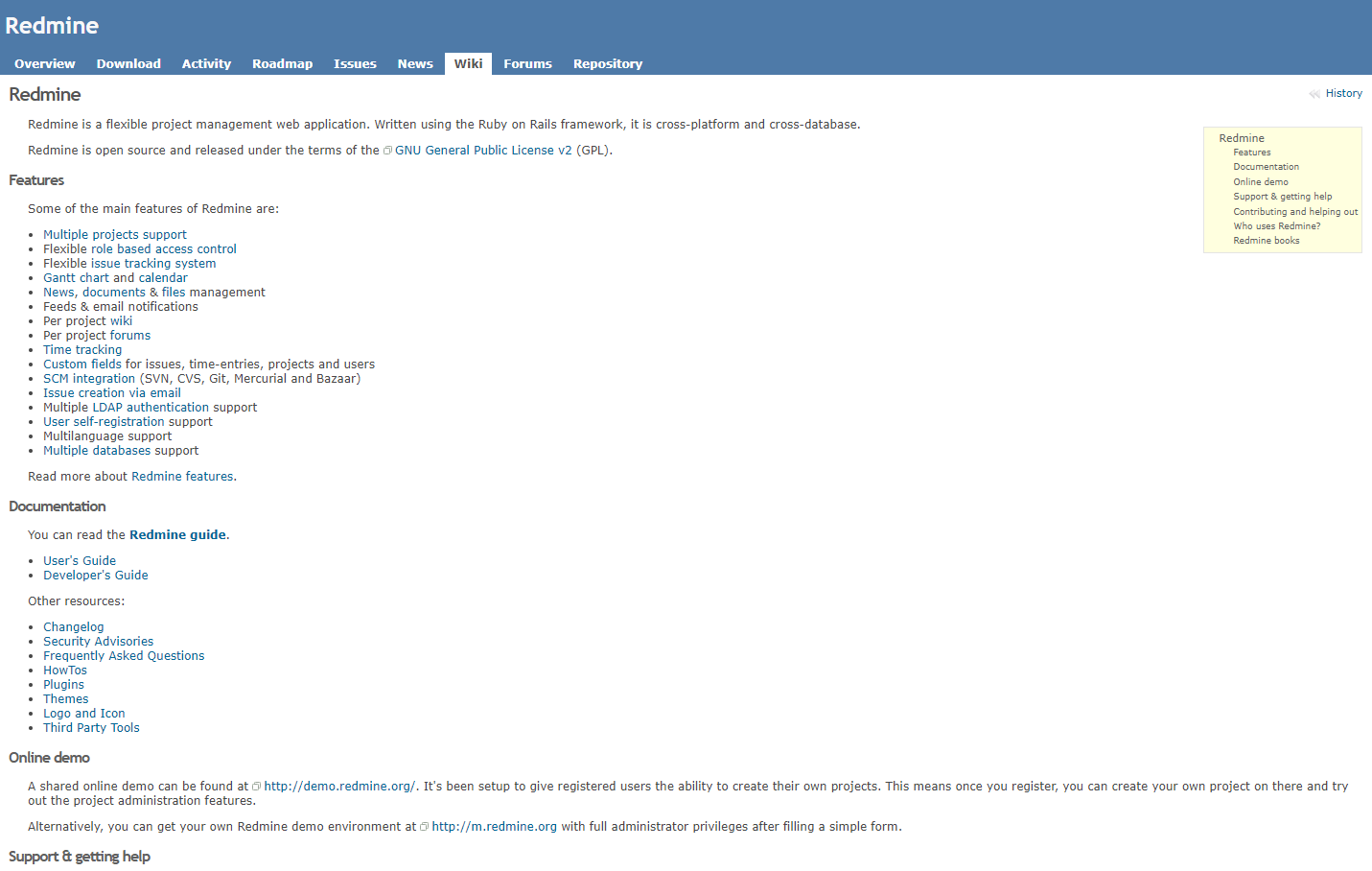Screen dimensions: 1372x871
Task: Open the News tab
Action: [x=415, y=64]
